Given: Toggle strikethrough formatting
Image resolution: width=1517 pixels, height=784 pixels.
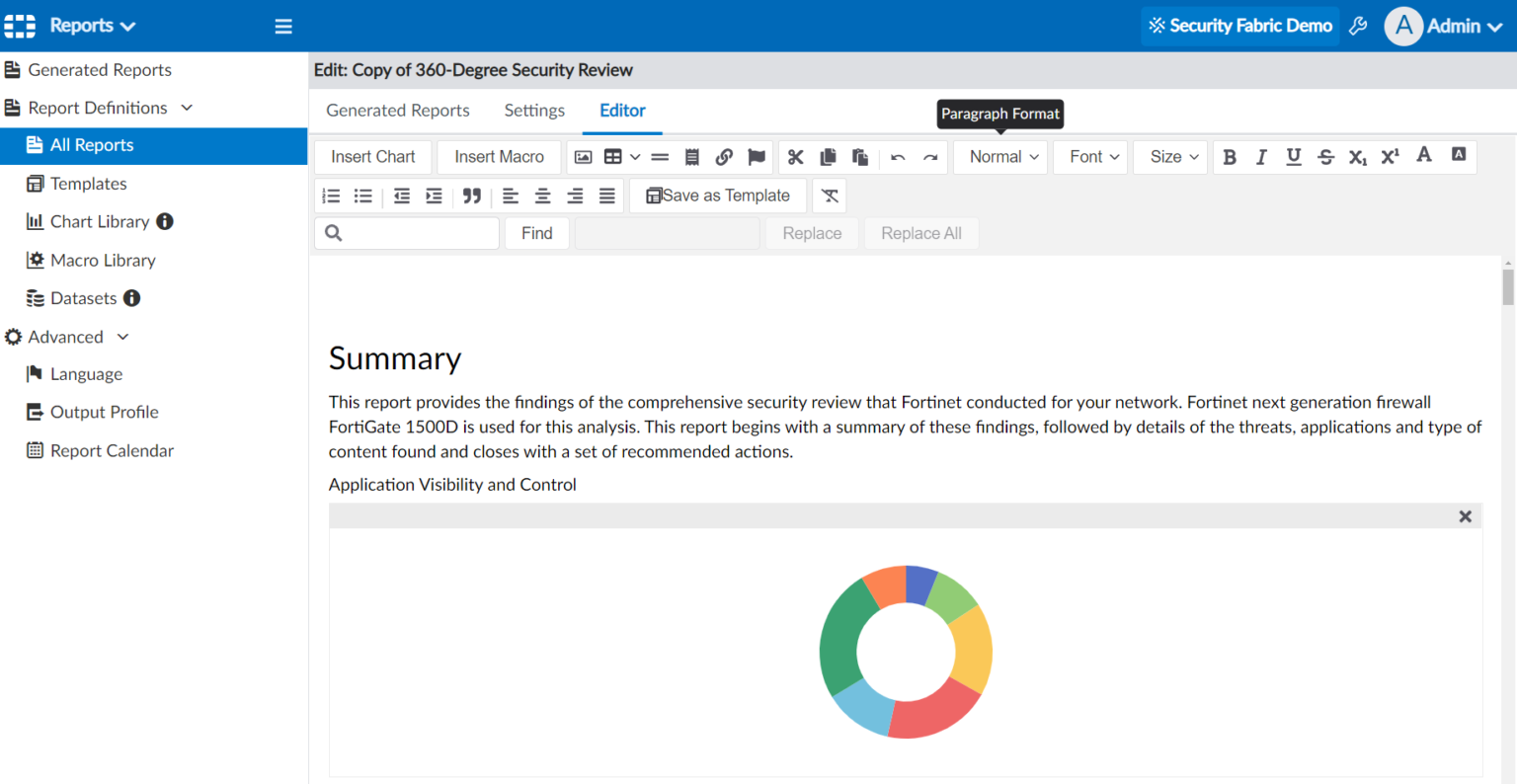Looking at the screenshot, I should pyautogui.click(x=1325, y=156).
